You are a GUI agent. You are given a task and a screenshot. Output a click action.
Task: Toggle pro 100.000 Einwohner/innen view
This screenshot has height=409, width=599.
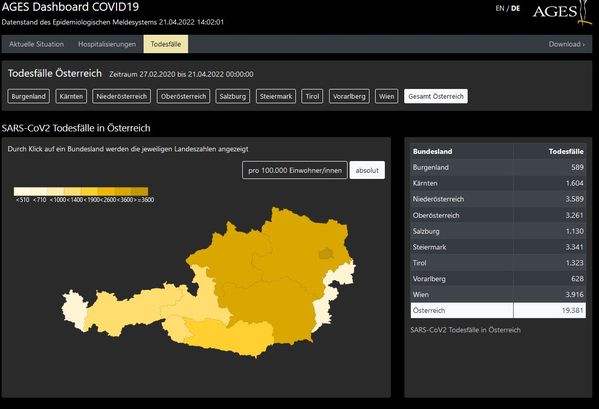tap(295, 170)
